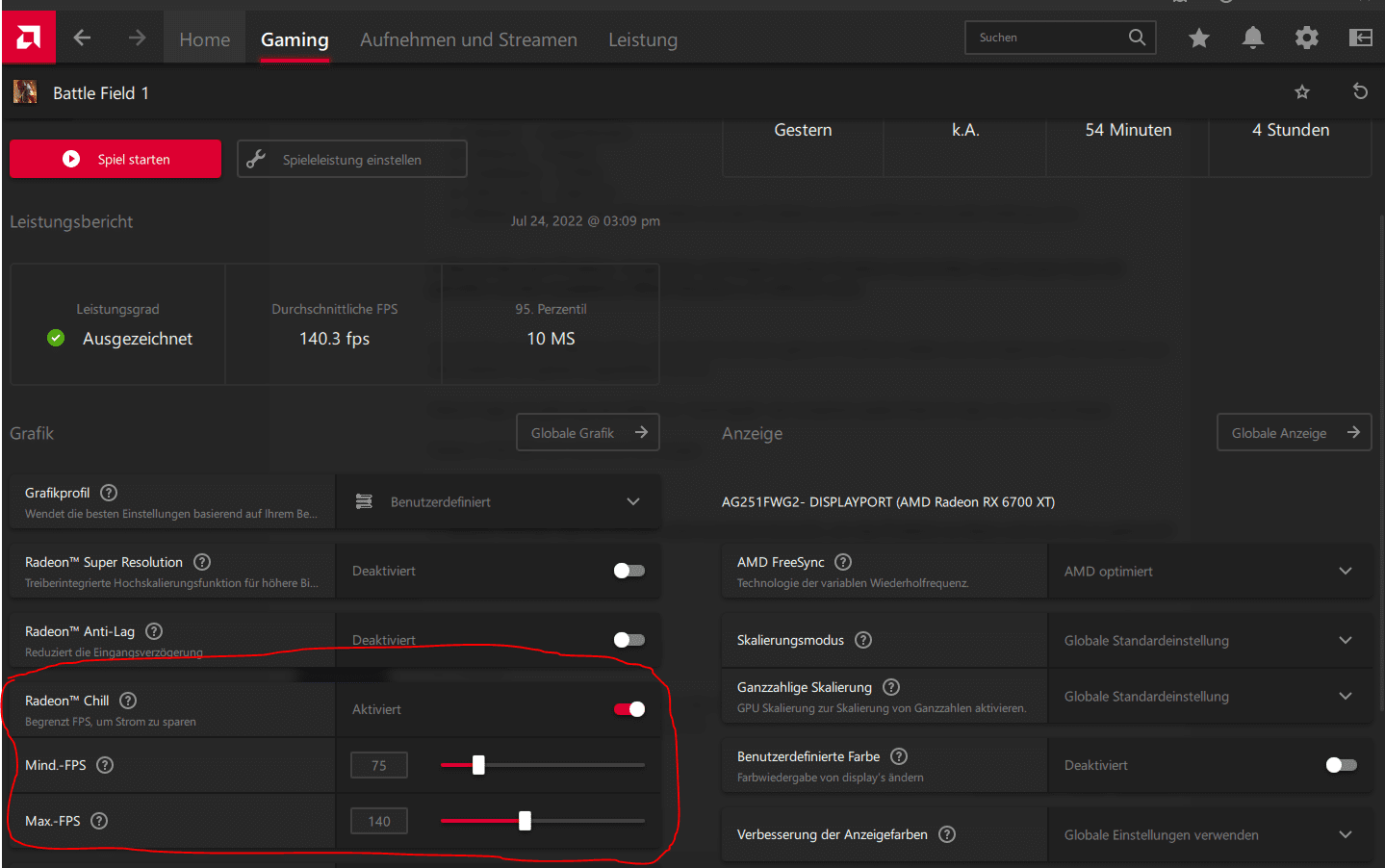
Task: Show help for Radeon Anti-Lag
Action: 154,631
